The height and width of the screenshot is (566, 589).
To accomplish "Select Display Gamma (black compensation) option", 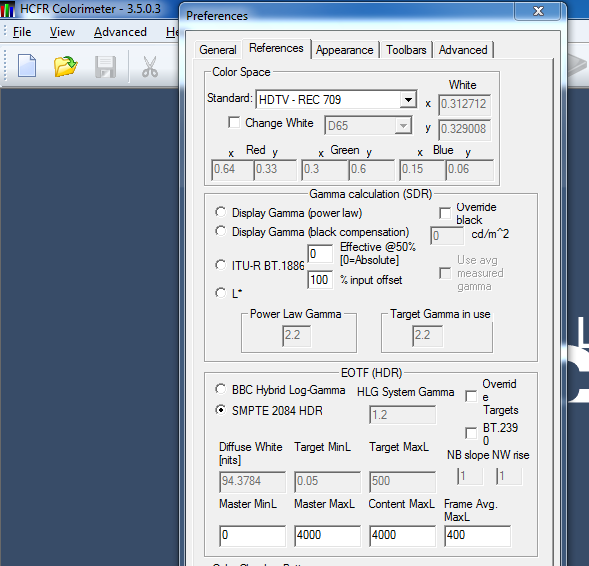I will pos(220,231).
